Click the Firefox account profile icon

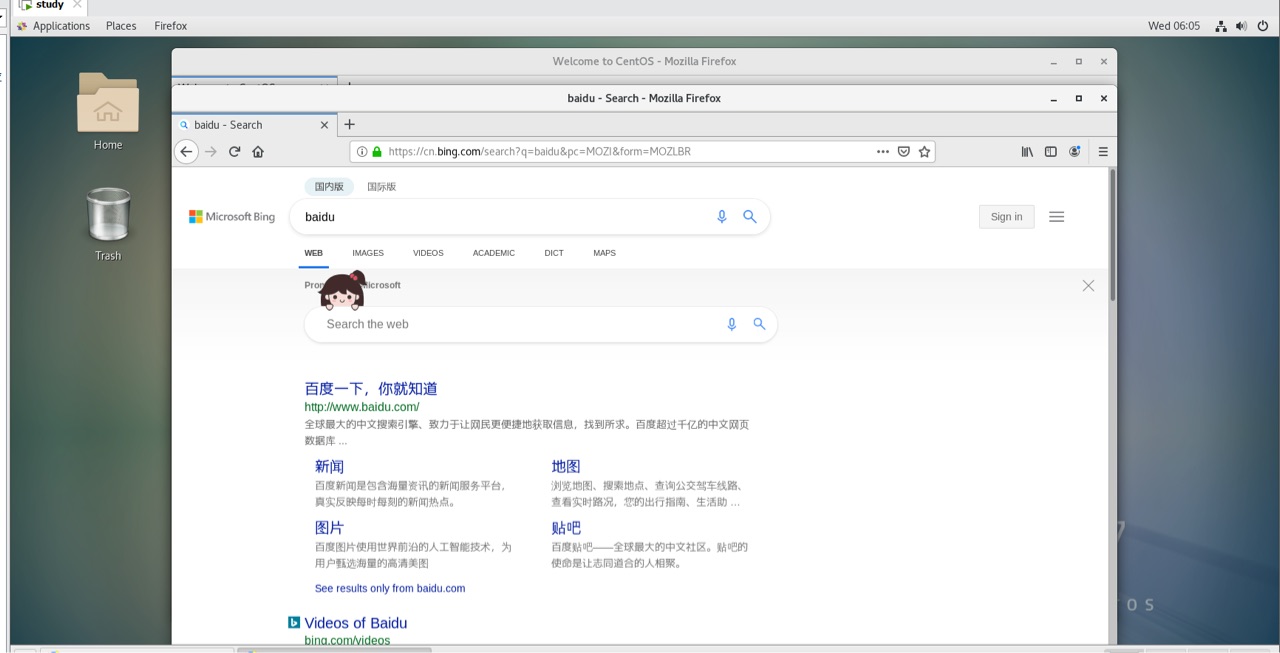point(1074,151)
